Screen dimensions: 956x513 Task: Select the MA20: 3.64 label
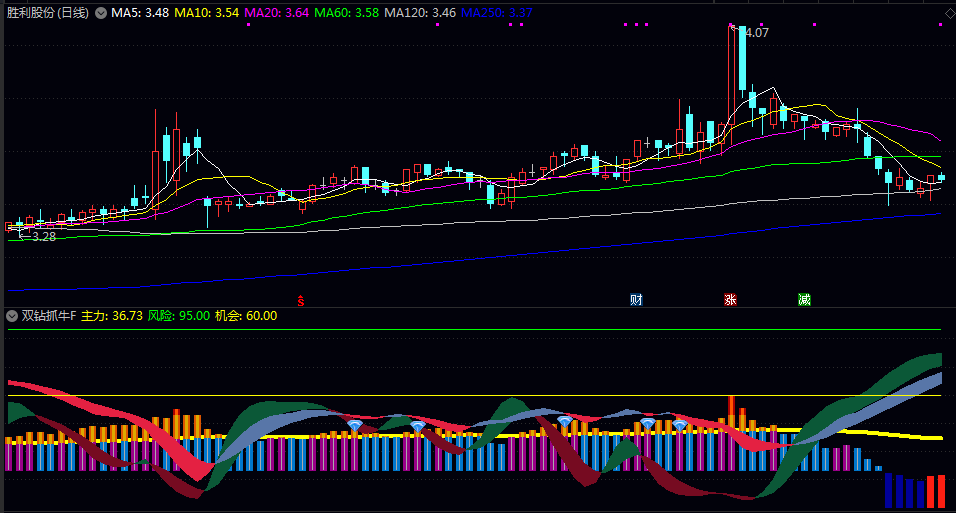[277, 13]
